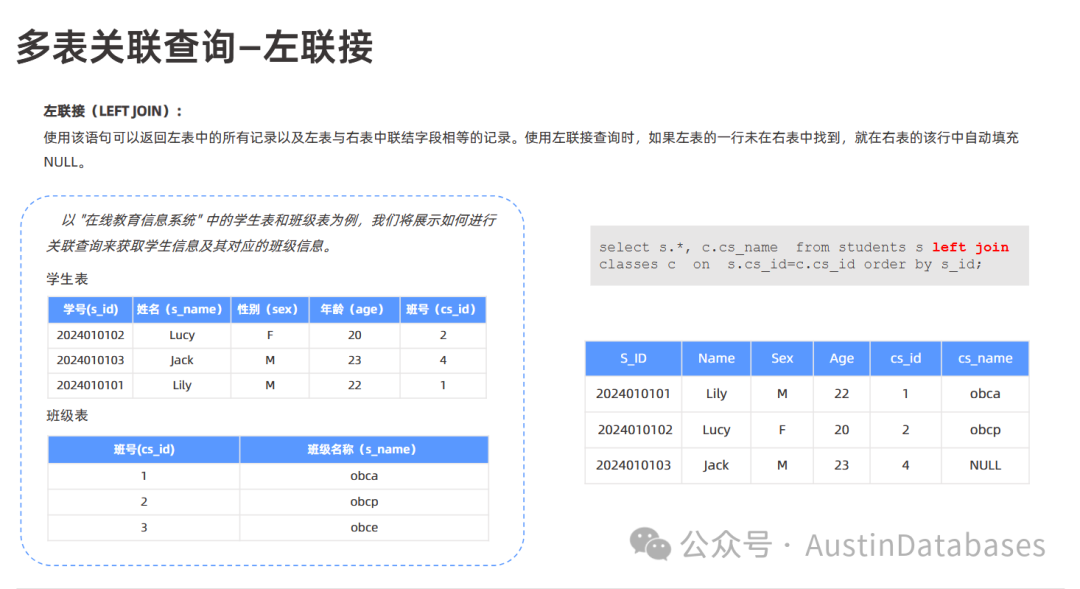Select the cs_name column header

point(985,358)
